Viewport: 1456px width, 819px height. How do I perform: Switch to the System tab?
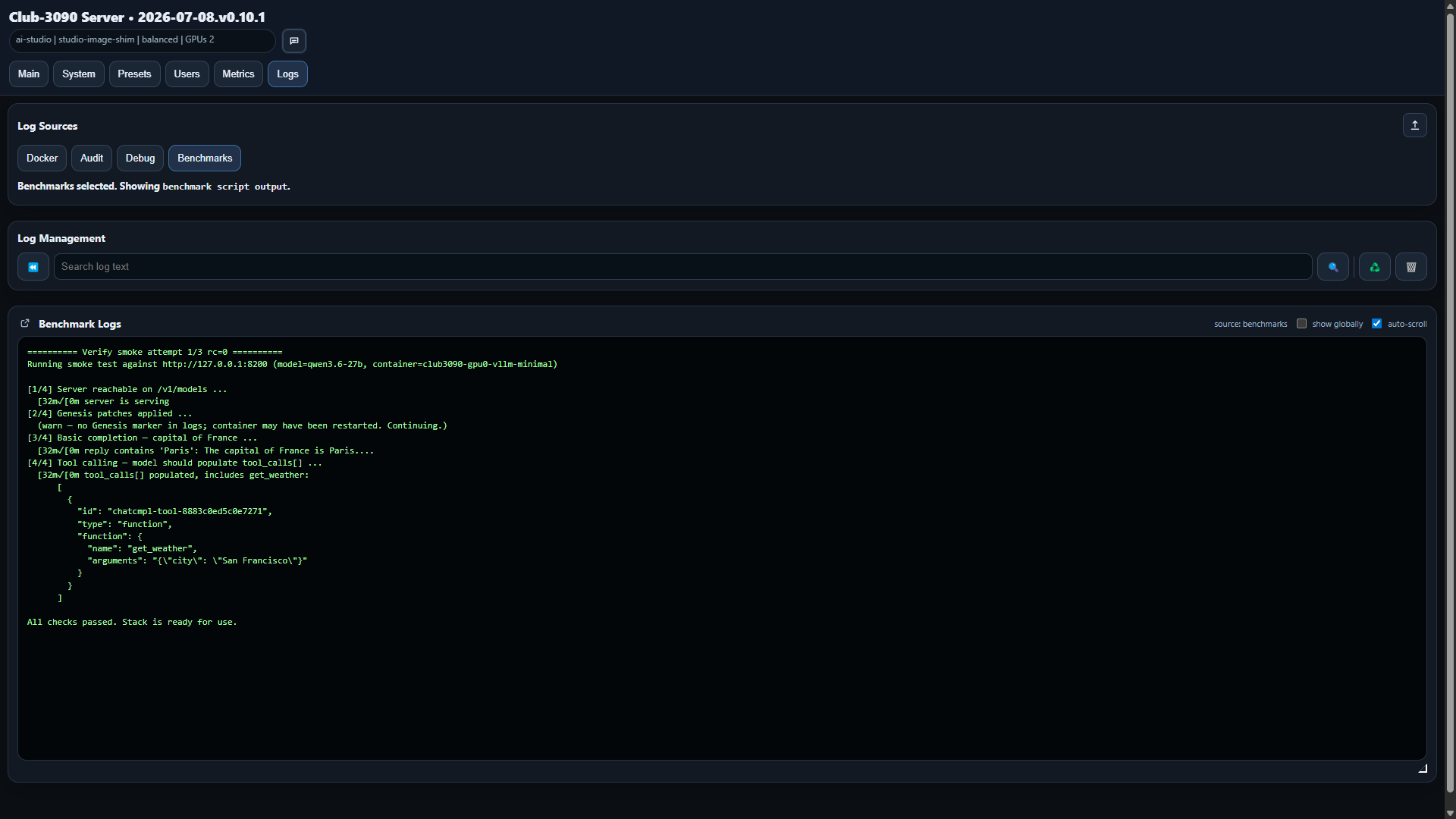(79, 74)
